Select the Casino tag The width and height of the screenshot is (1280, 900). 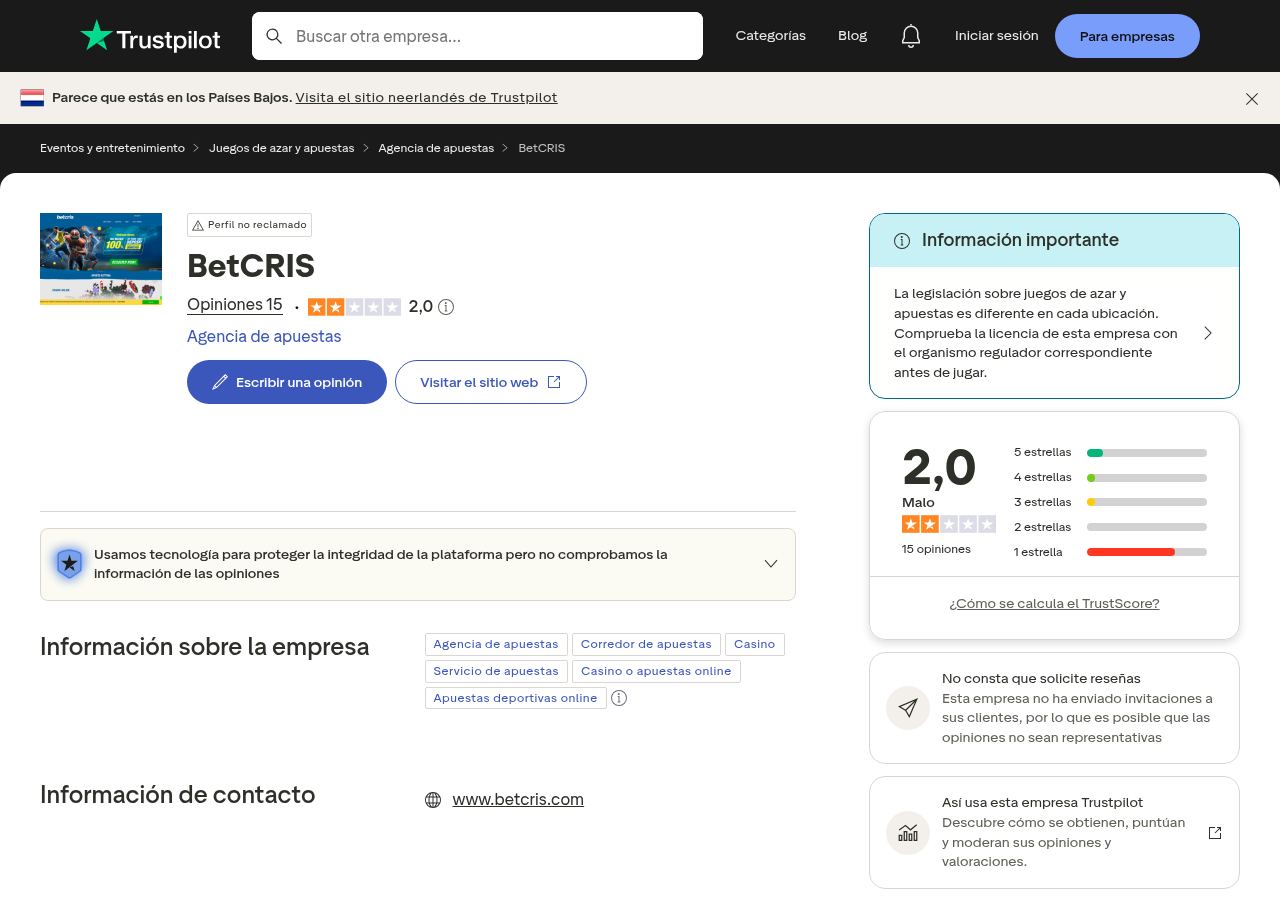(754, 645)
